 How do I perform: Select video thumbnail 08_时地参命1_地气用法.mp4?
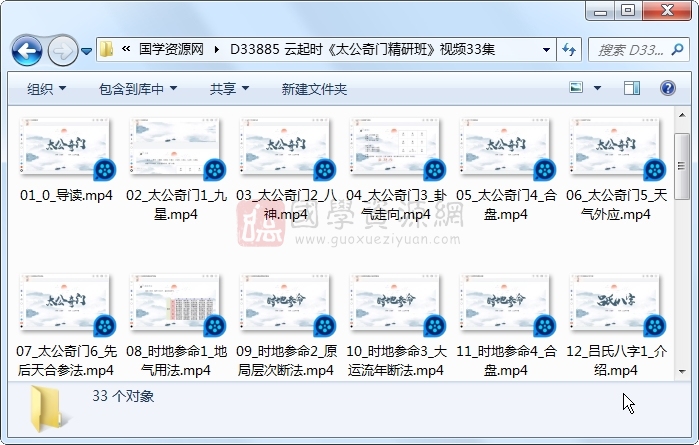[176, 303]
